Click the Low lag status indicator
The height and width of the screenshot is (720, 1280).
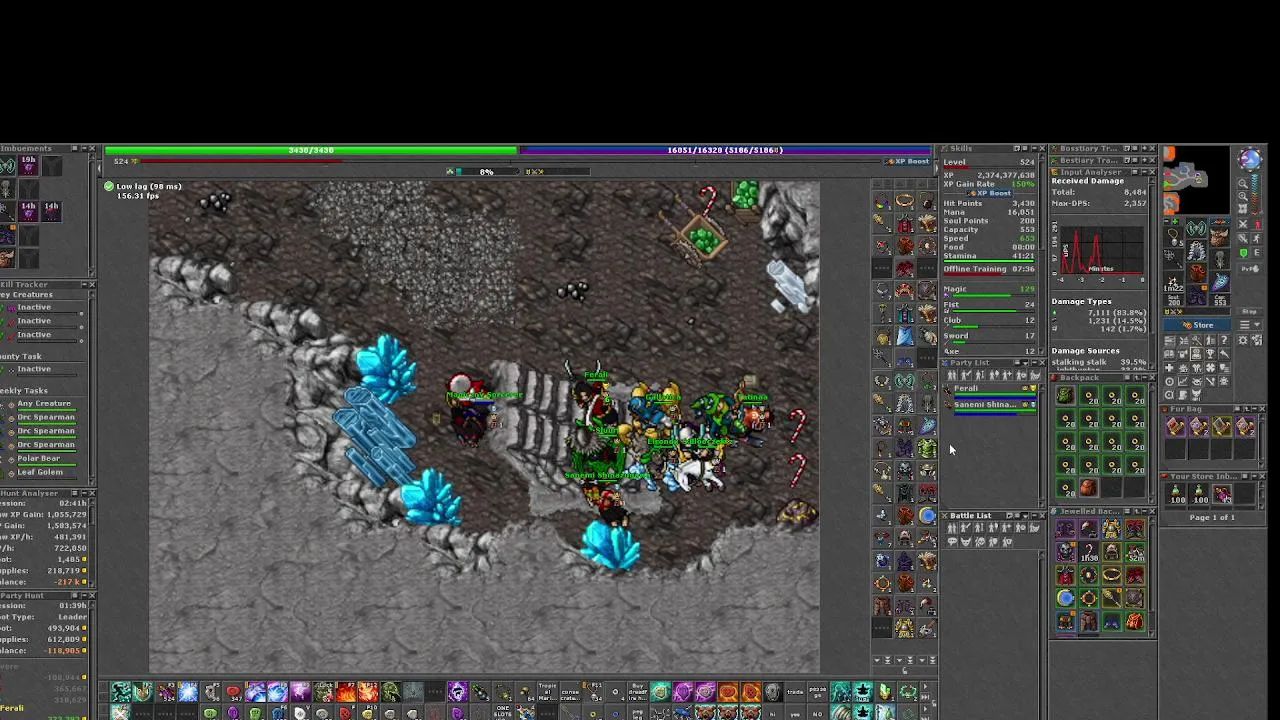click(142, 186)
